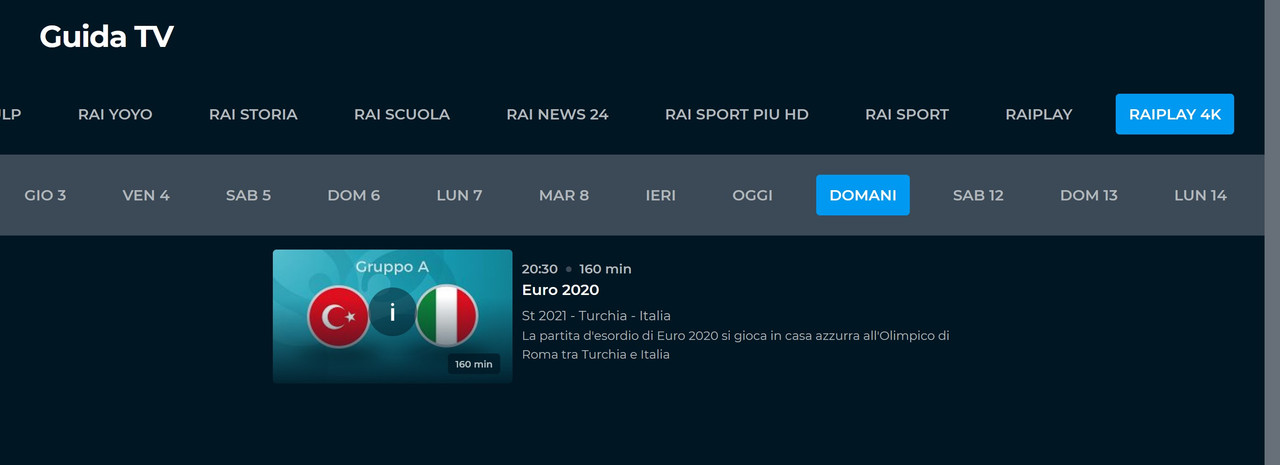Click the Gruppo A label on thumbnail

pyautogui.click(x=392, y=267)
